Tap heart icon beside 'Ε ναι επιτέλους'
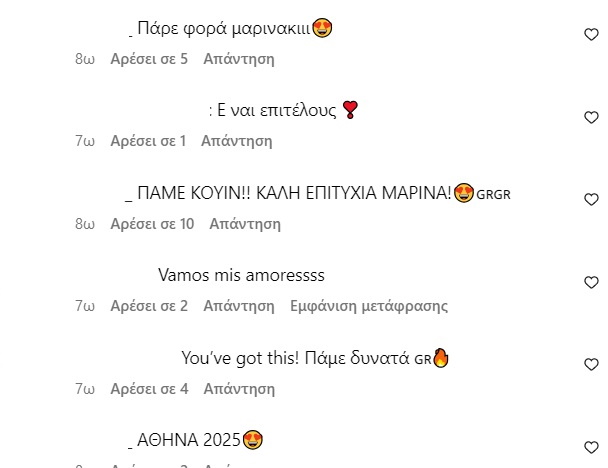Screen dimensions: 608x468 point(591,117)
